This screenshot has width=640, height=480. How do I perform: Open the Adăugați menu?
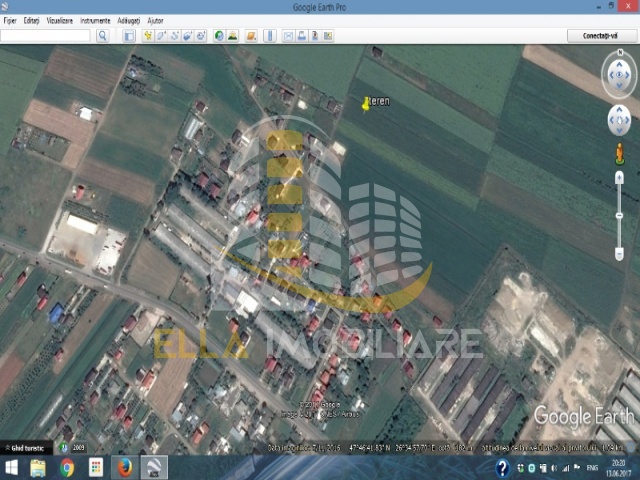tap(129, 20)
